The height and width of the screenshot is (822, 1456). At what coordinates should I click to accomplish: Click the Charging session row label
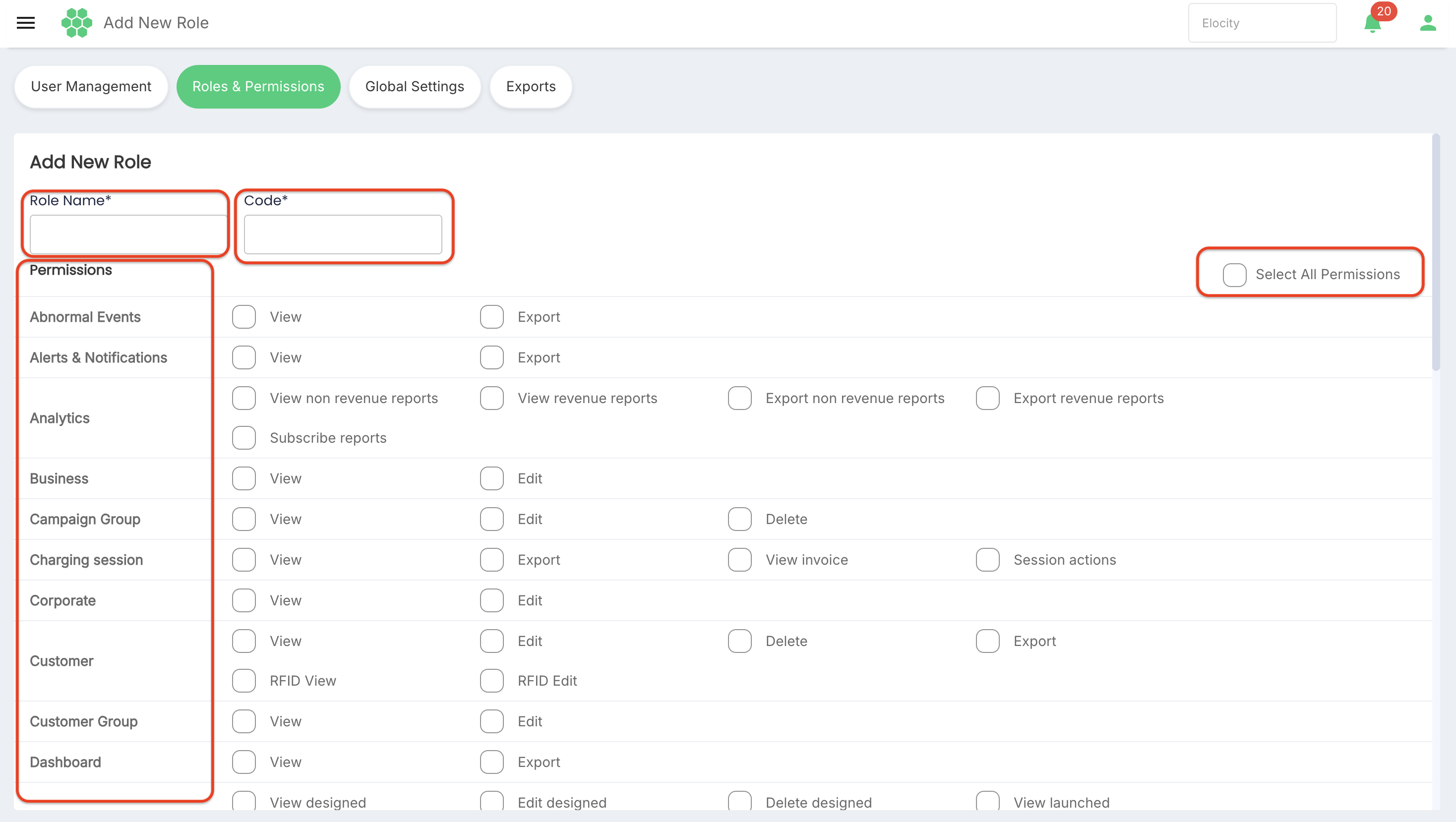click(86, 560)
